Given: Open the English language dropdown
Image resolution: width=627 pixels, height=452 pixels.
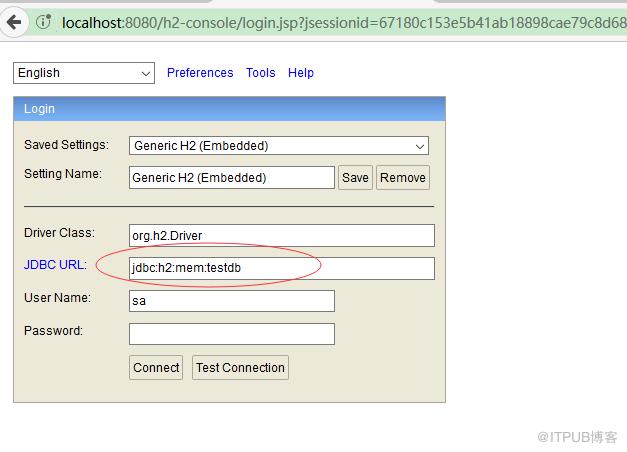Looking at the screenshot, I should point(84,73).
